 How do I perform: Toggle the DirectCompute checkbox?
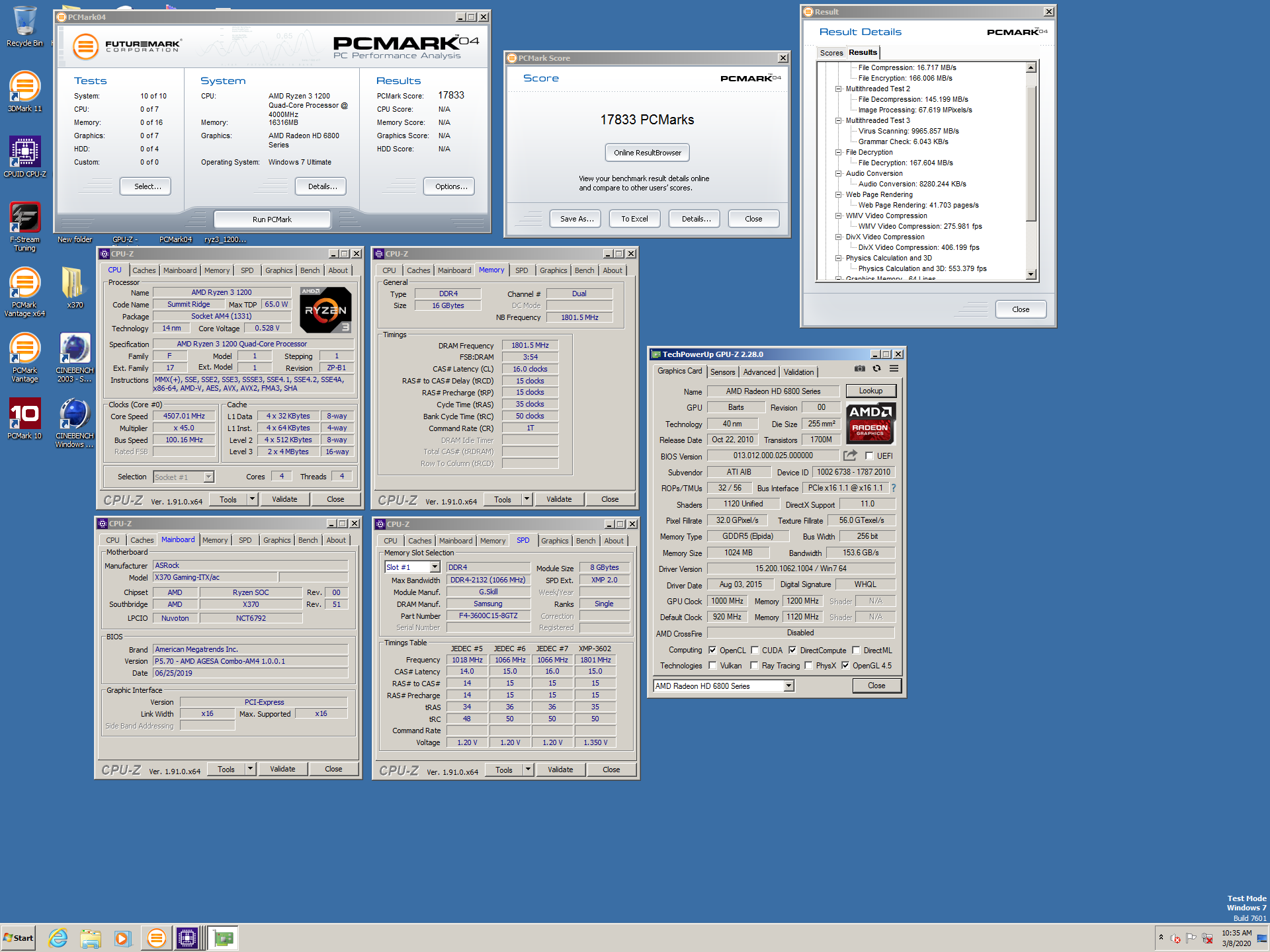(792, 650)
